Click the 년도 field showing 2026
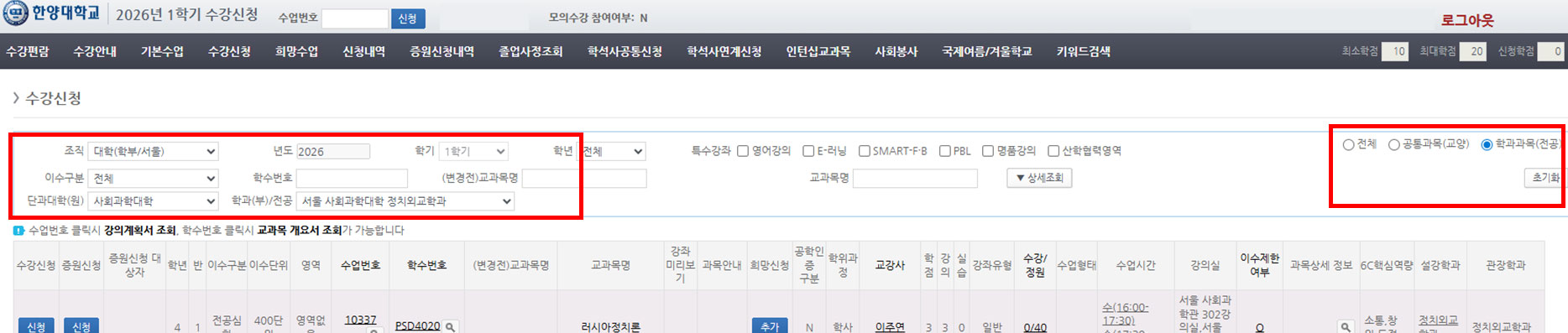This screenshot has width=1568, height=333. point(333,152)
